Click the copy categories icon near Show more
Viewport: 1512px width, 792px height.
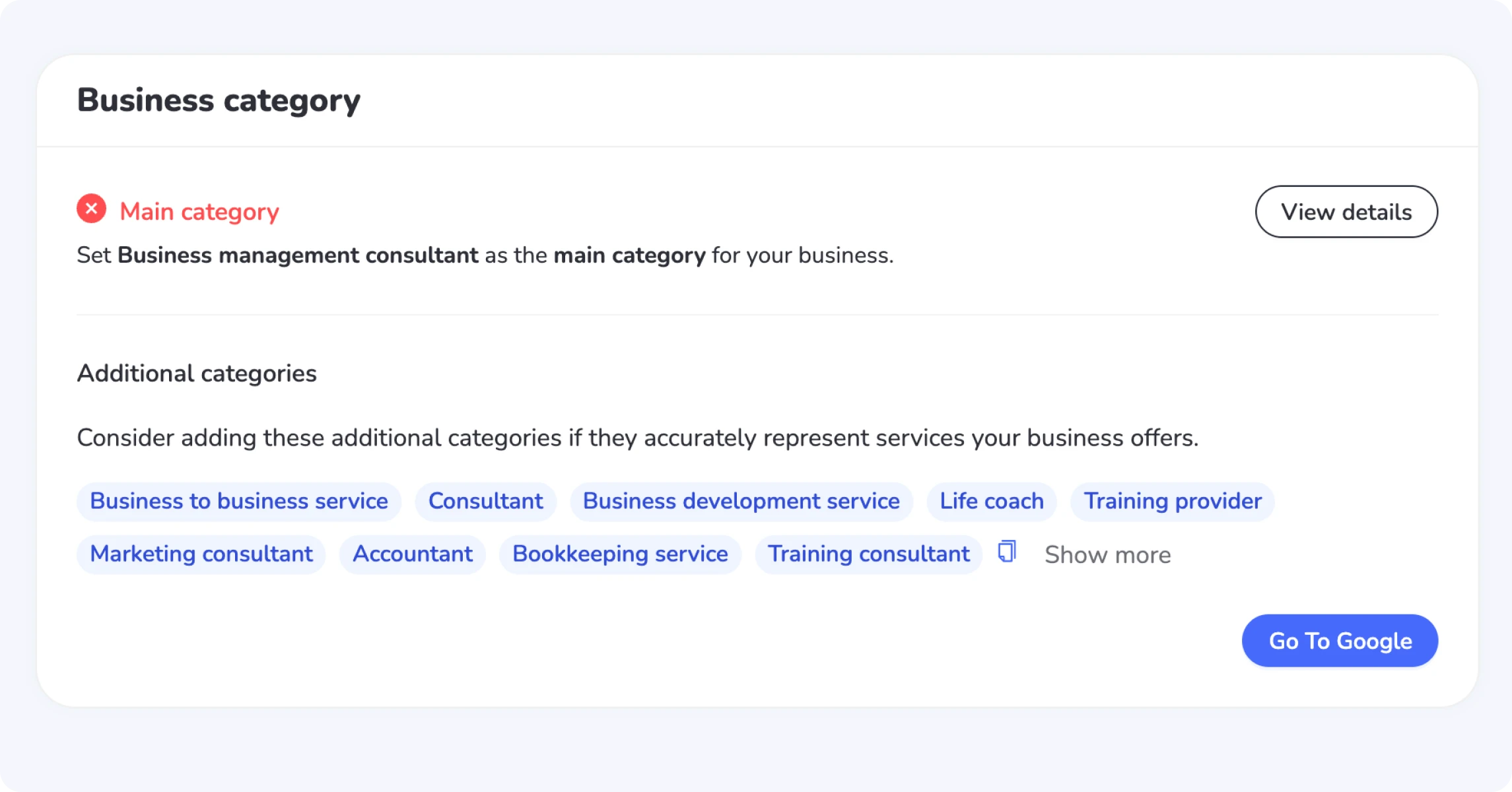(x=1006, y=552)
